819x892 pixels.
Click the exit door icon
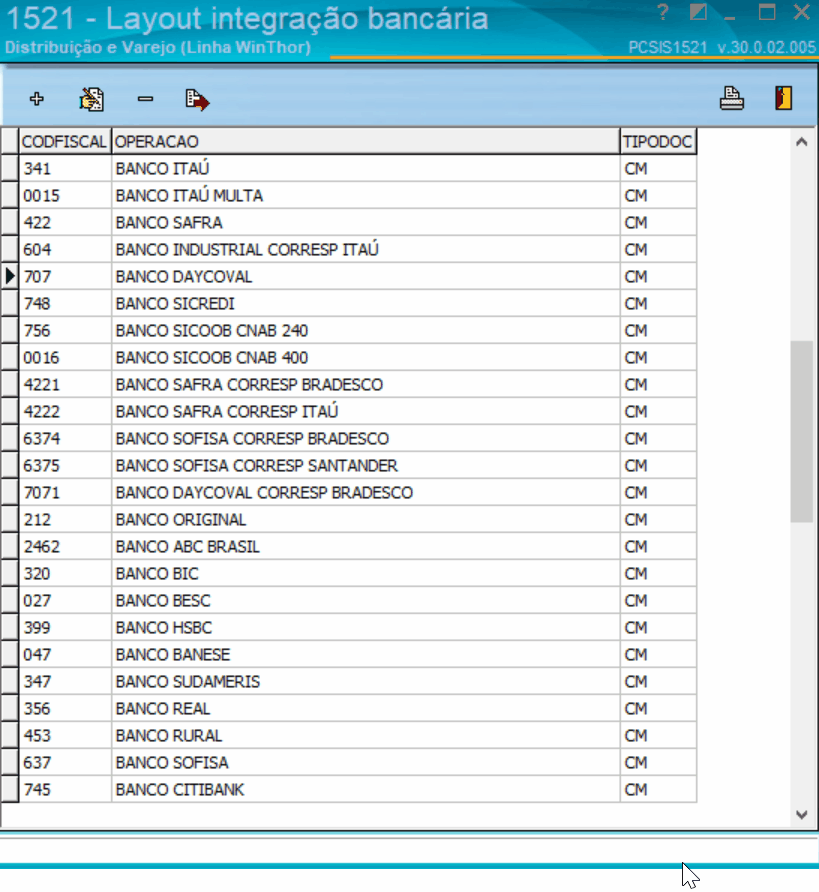pos(783,98)
